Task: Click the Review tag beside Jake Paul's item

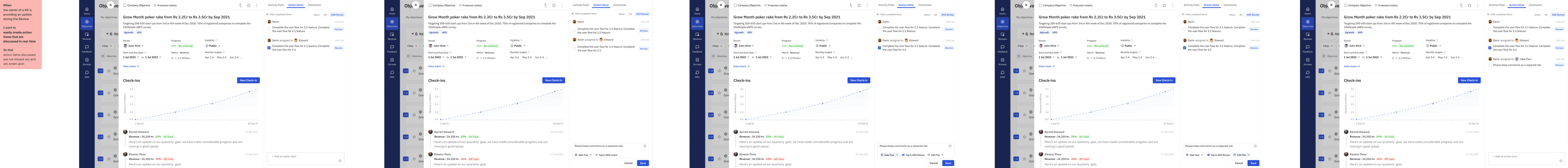Action: (x=1559, y=65)
